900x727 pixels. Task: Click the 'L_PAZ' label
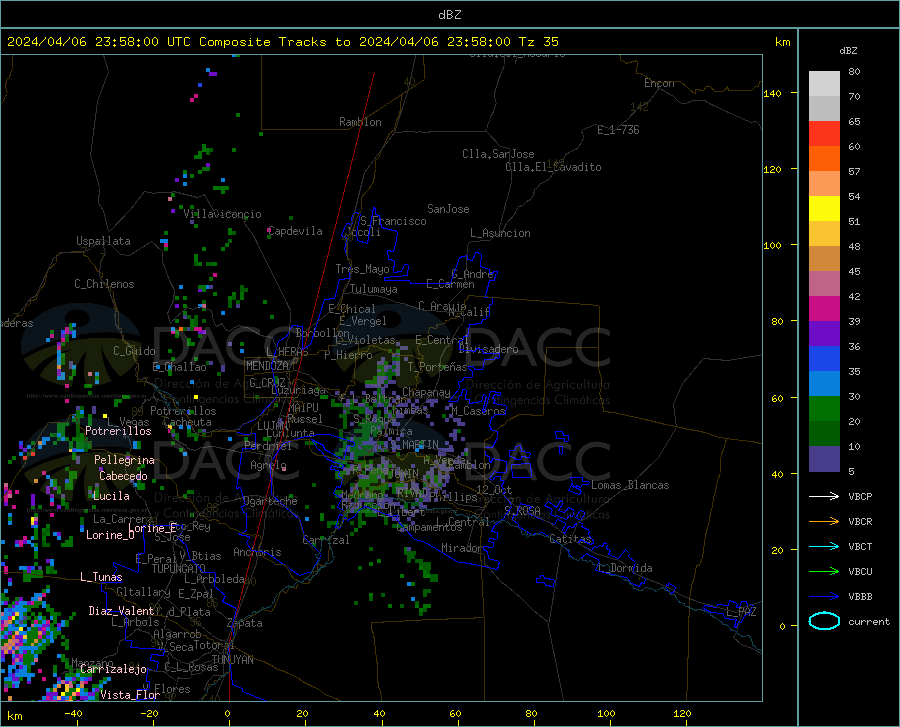741,612
